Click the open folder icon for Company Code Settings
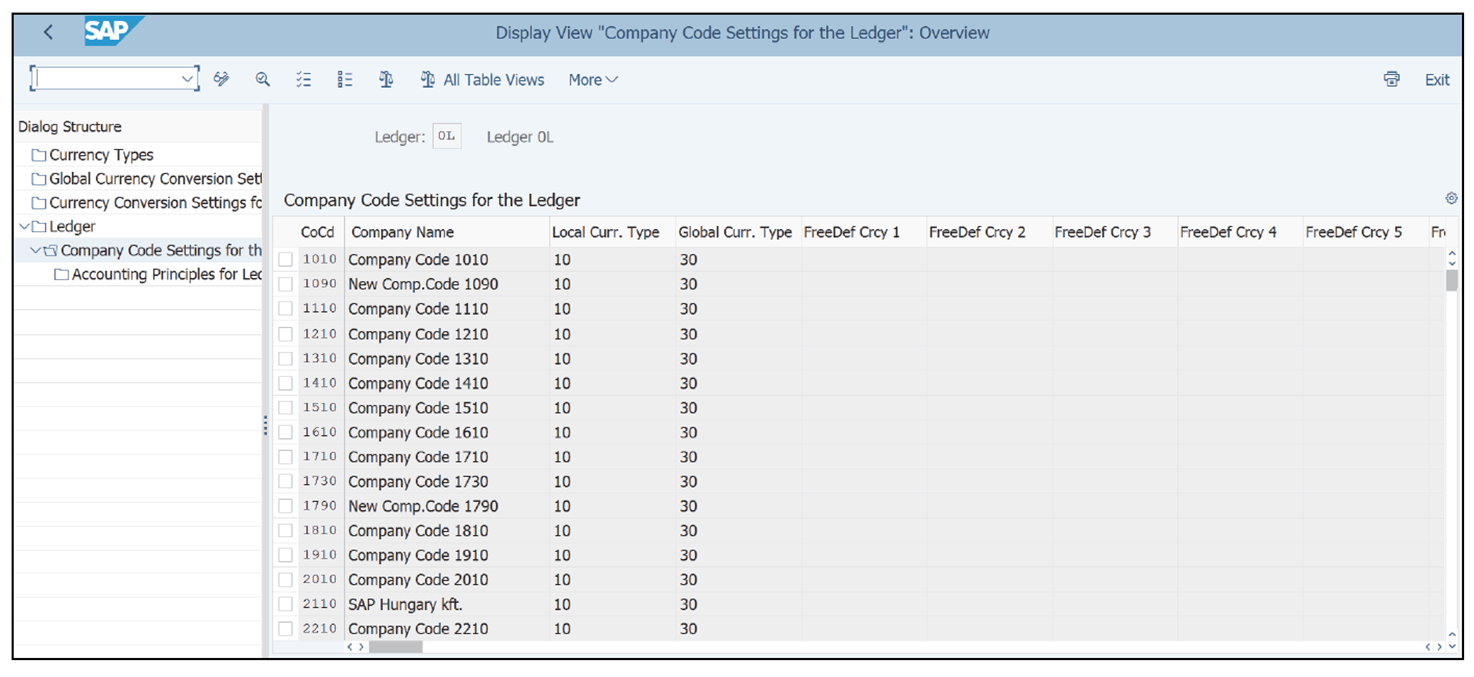This screenshot has height=677, width=1474. click(x=50, y=251)
